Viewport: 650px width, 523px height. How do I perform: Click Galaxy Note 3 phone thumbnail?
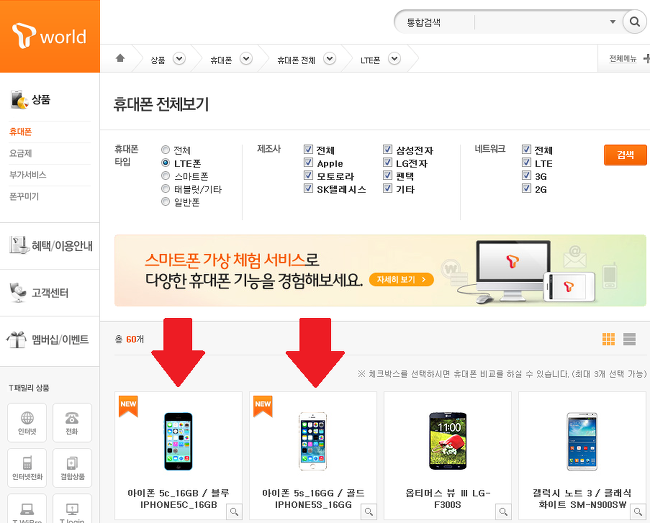point(582,441)
